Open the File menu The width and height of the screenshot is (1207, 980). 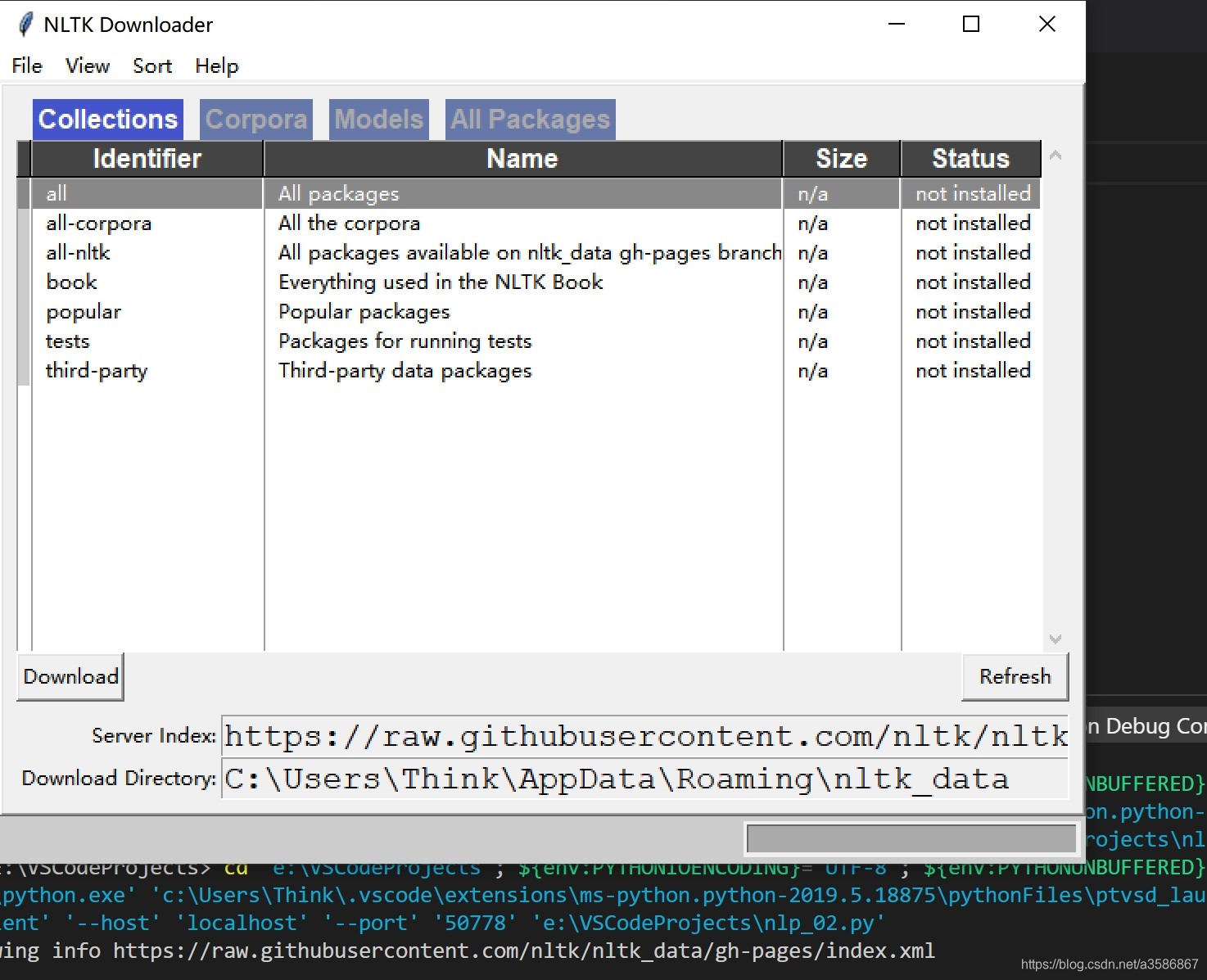27,65
